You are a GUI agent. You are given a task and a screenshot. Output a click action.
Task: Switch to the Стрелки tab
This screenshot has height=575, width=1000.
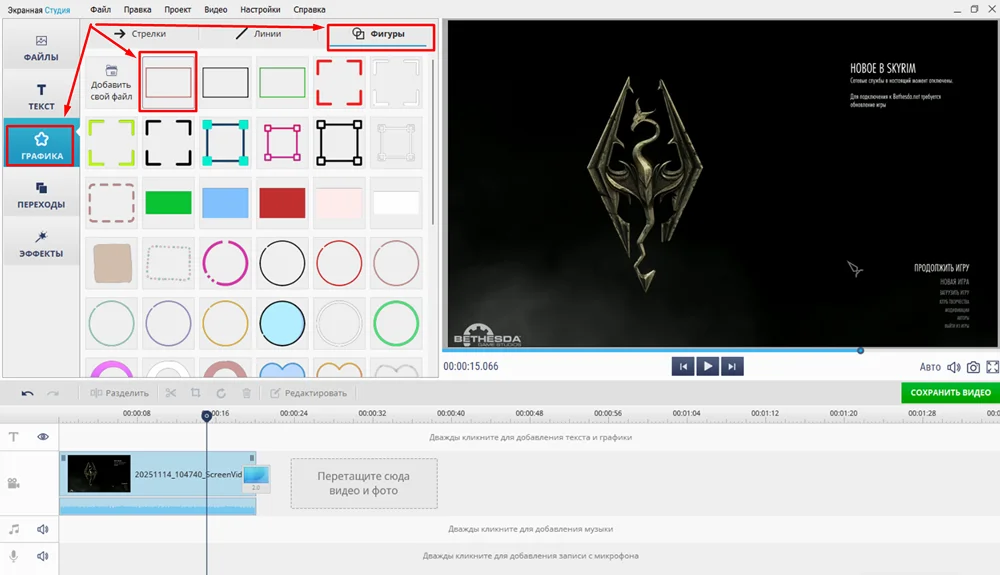coord(140,34)
